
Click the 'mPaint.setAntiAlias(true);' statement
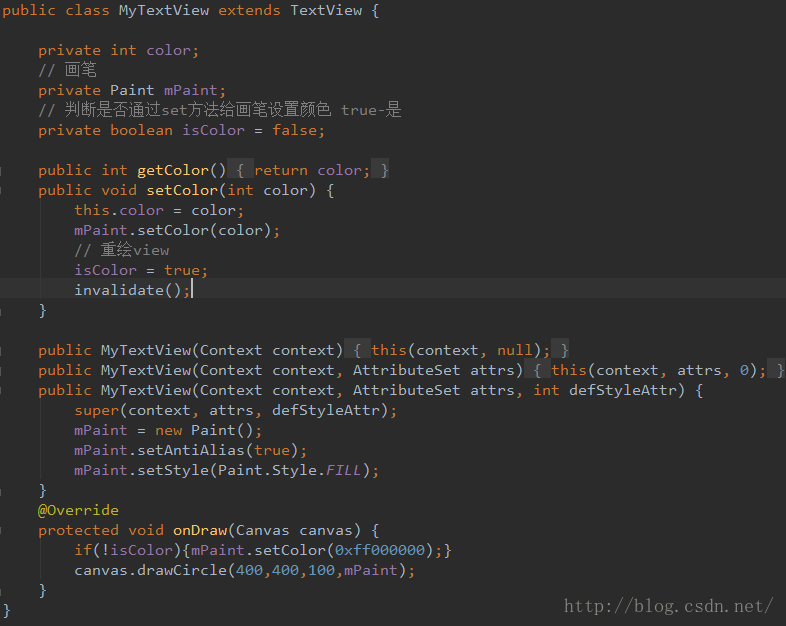[x=190, y=451]
